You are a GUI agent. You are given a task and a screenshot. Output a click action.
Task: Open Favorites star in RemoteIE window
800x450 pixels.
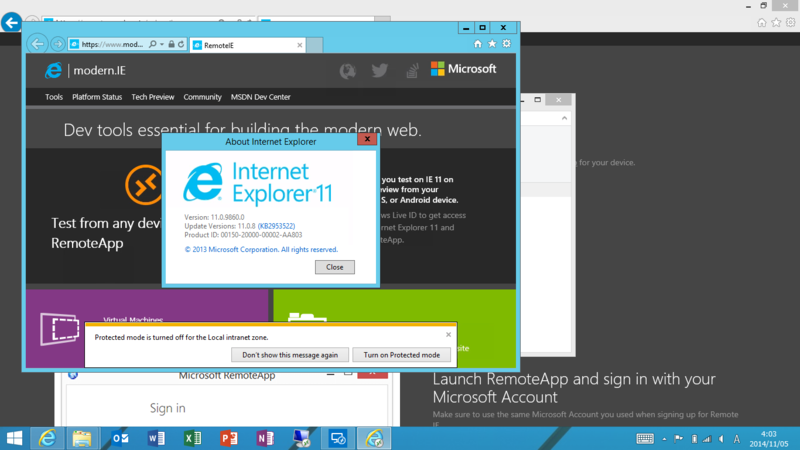click(x=492, y=44)
